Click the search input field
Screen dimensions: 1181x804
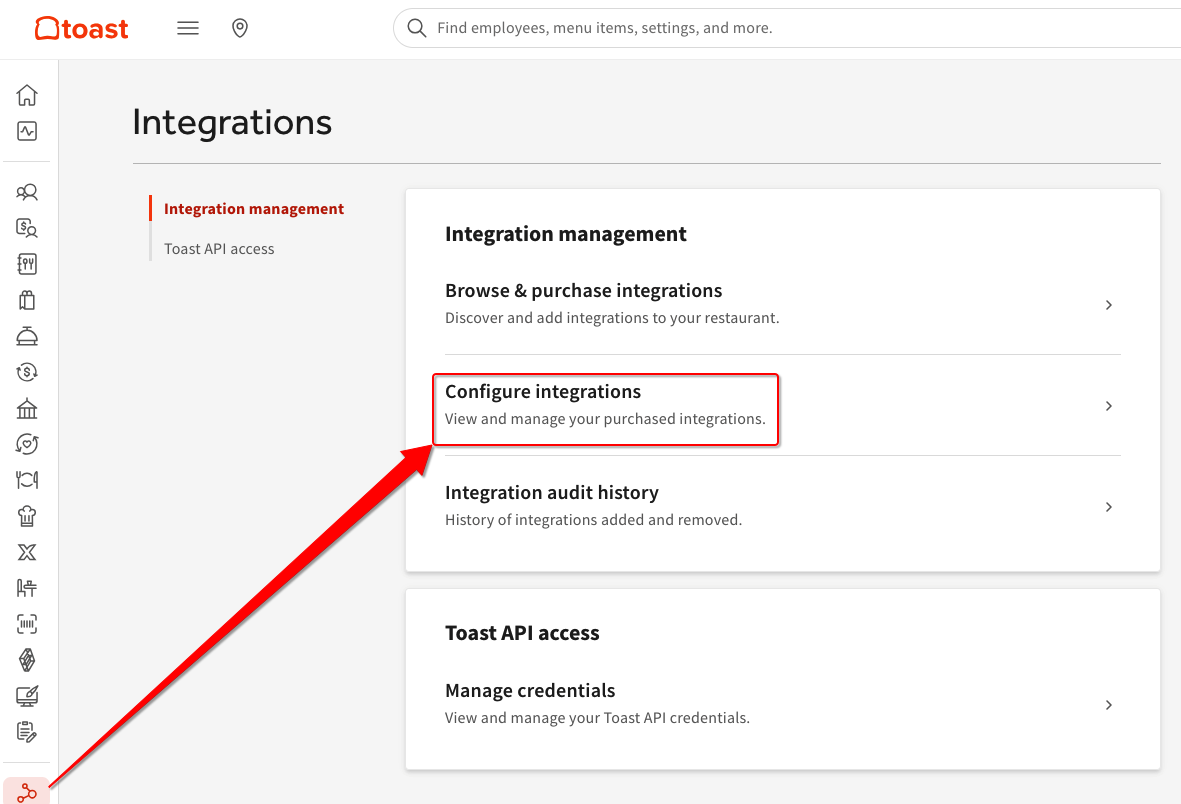click(x=780, y=29)
